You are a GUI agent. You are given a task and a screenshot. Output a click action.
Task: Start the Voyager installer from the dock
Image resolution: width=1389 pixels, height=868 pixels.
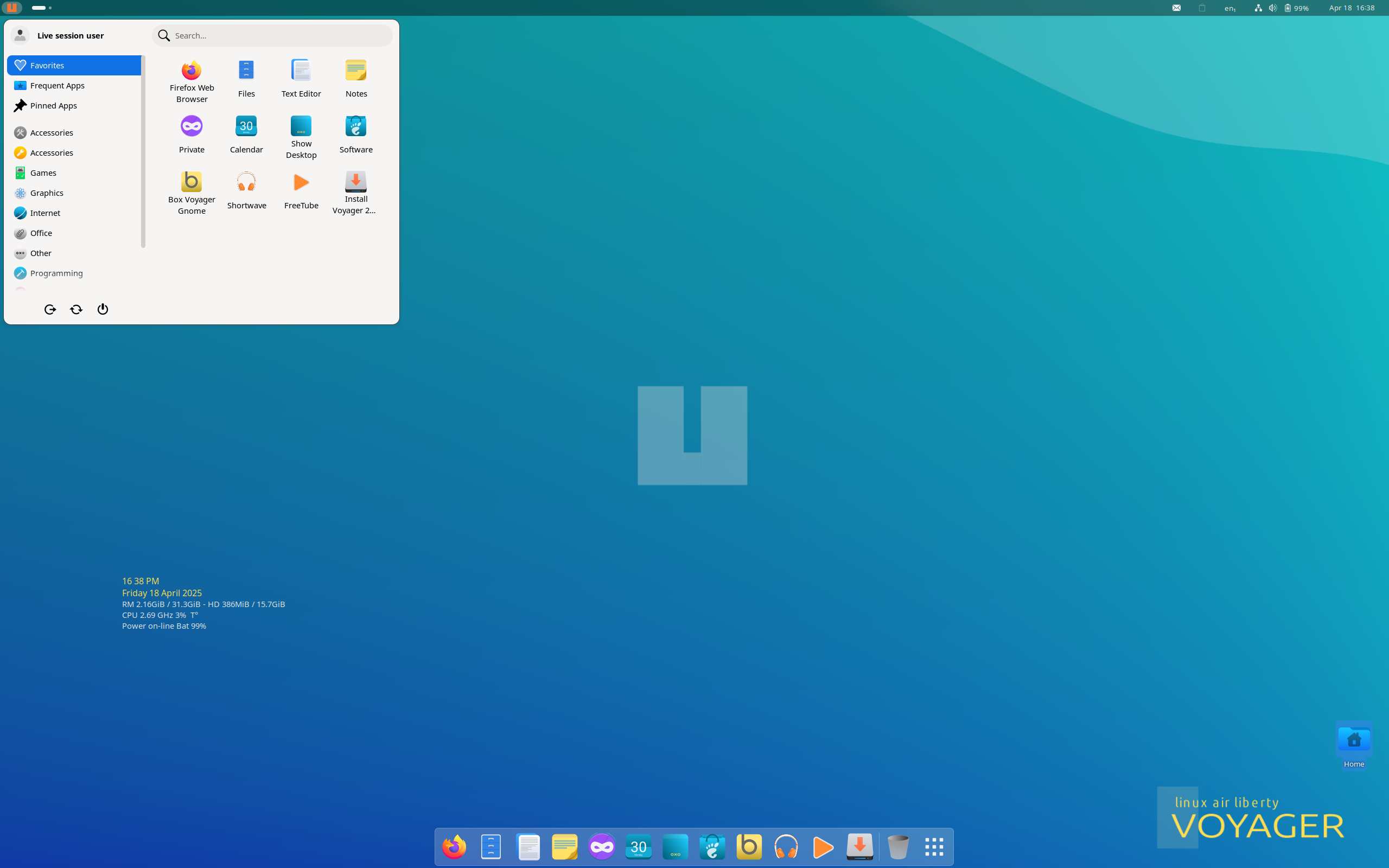point(860,847)
